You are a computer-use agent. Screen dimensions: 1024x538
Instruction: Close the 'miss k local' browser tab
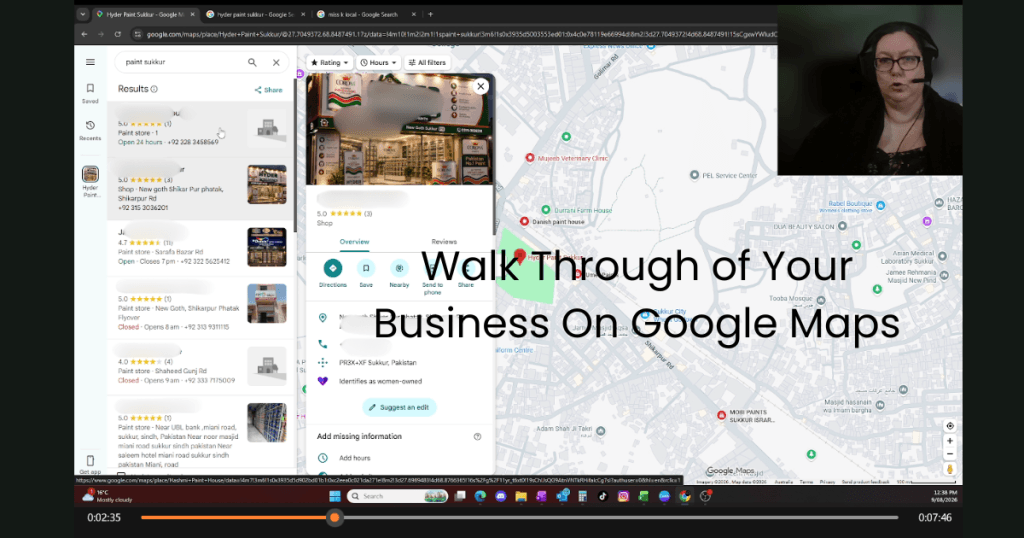(x=413, y=14)
